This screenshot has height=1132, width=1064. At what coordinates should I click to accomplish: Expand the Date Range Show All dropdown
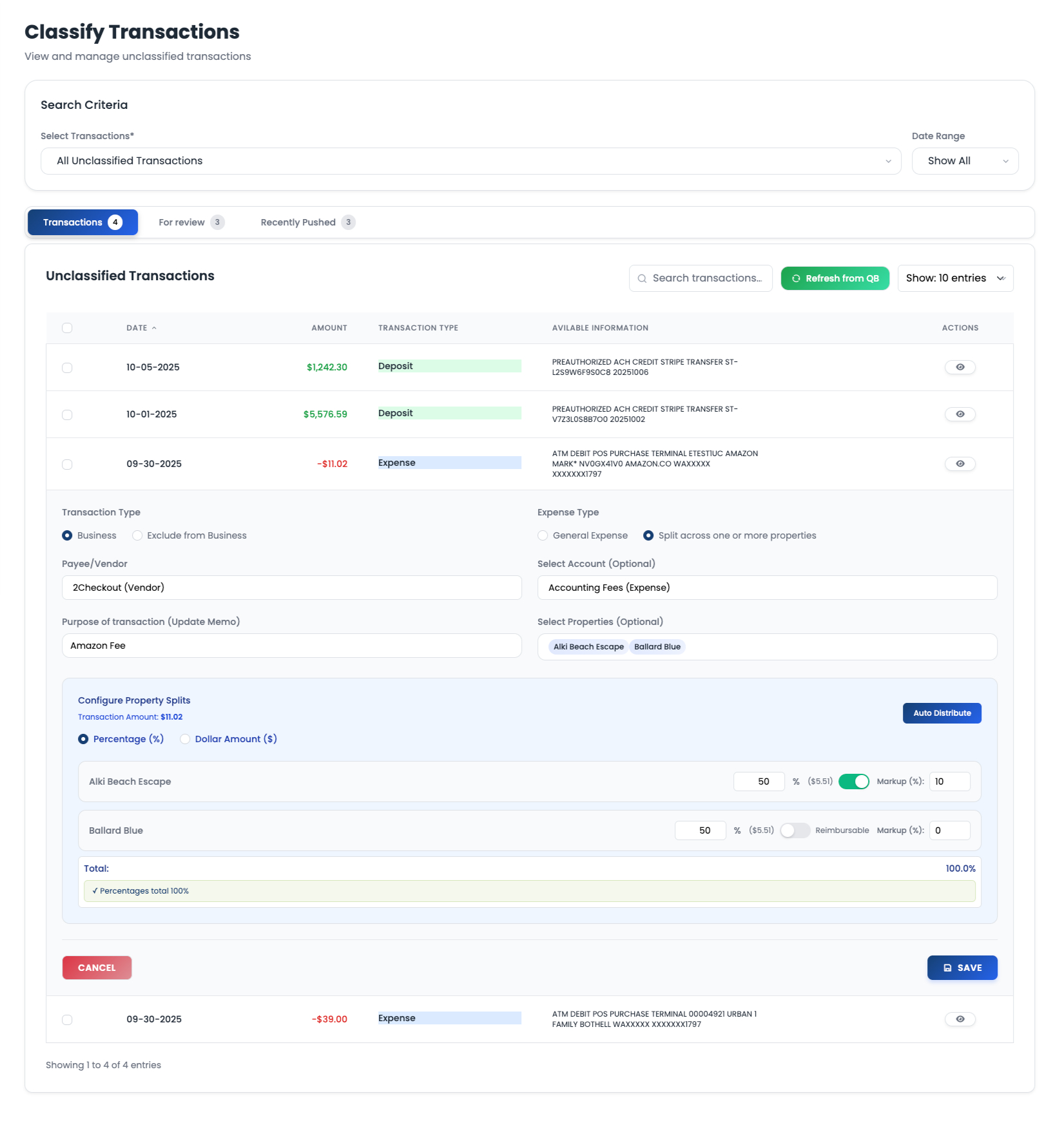tap(965, 161)
